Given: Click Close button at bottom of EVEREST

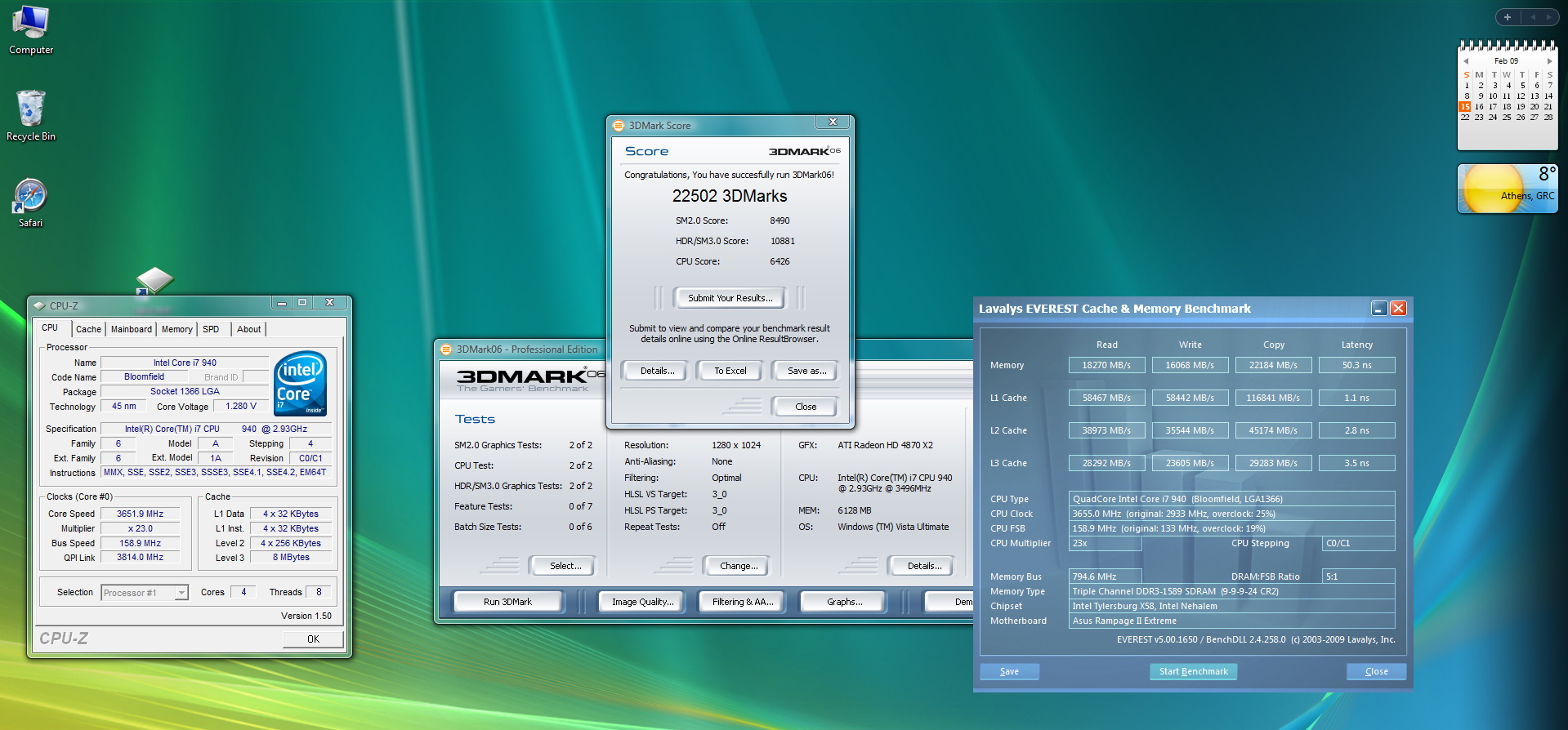Looking at the screenshot, I should tap(1376, 671).
